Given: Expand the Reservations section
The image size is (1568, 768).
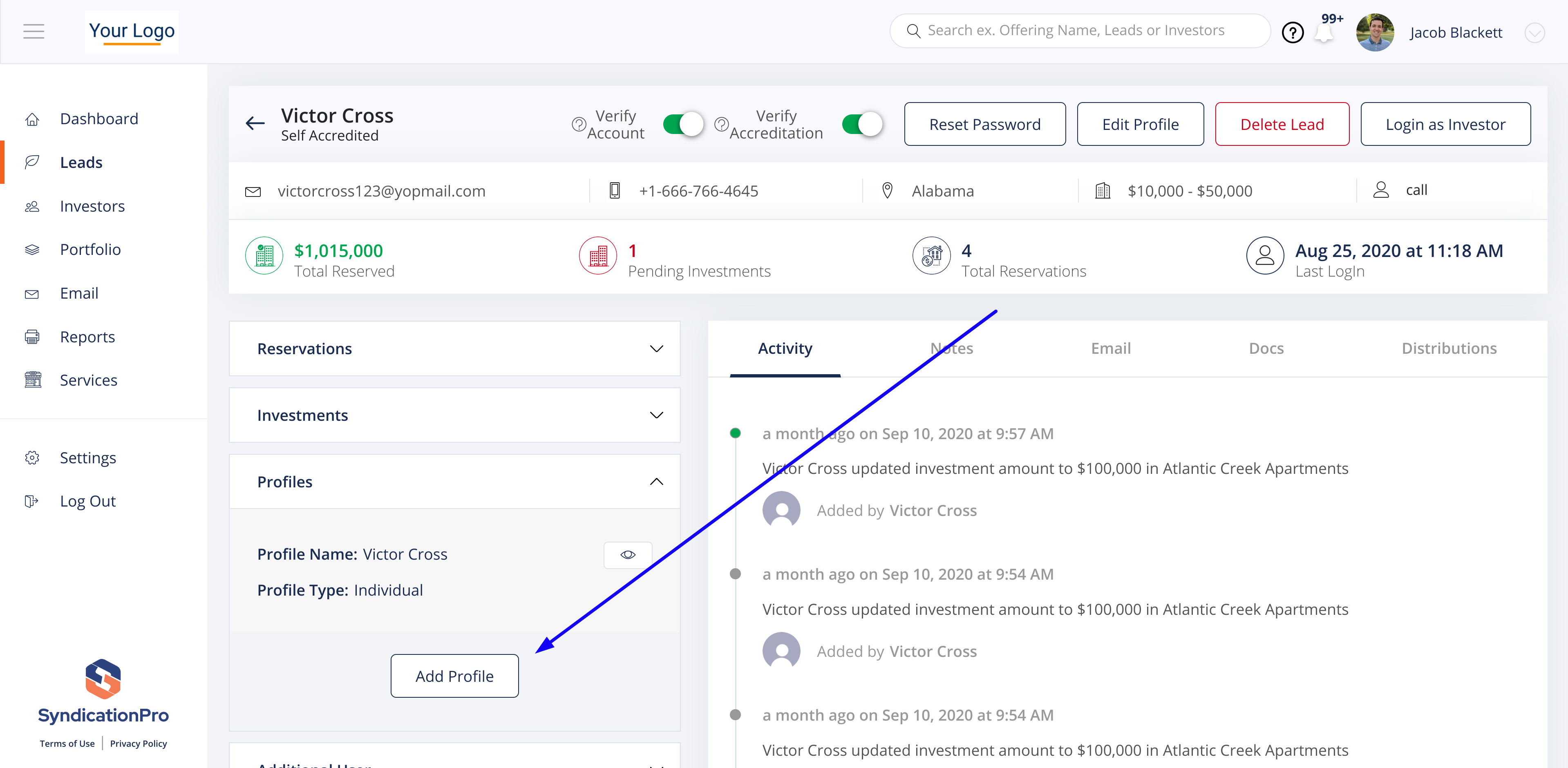Looking at the screenshot, I should click(655, 349).
